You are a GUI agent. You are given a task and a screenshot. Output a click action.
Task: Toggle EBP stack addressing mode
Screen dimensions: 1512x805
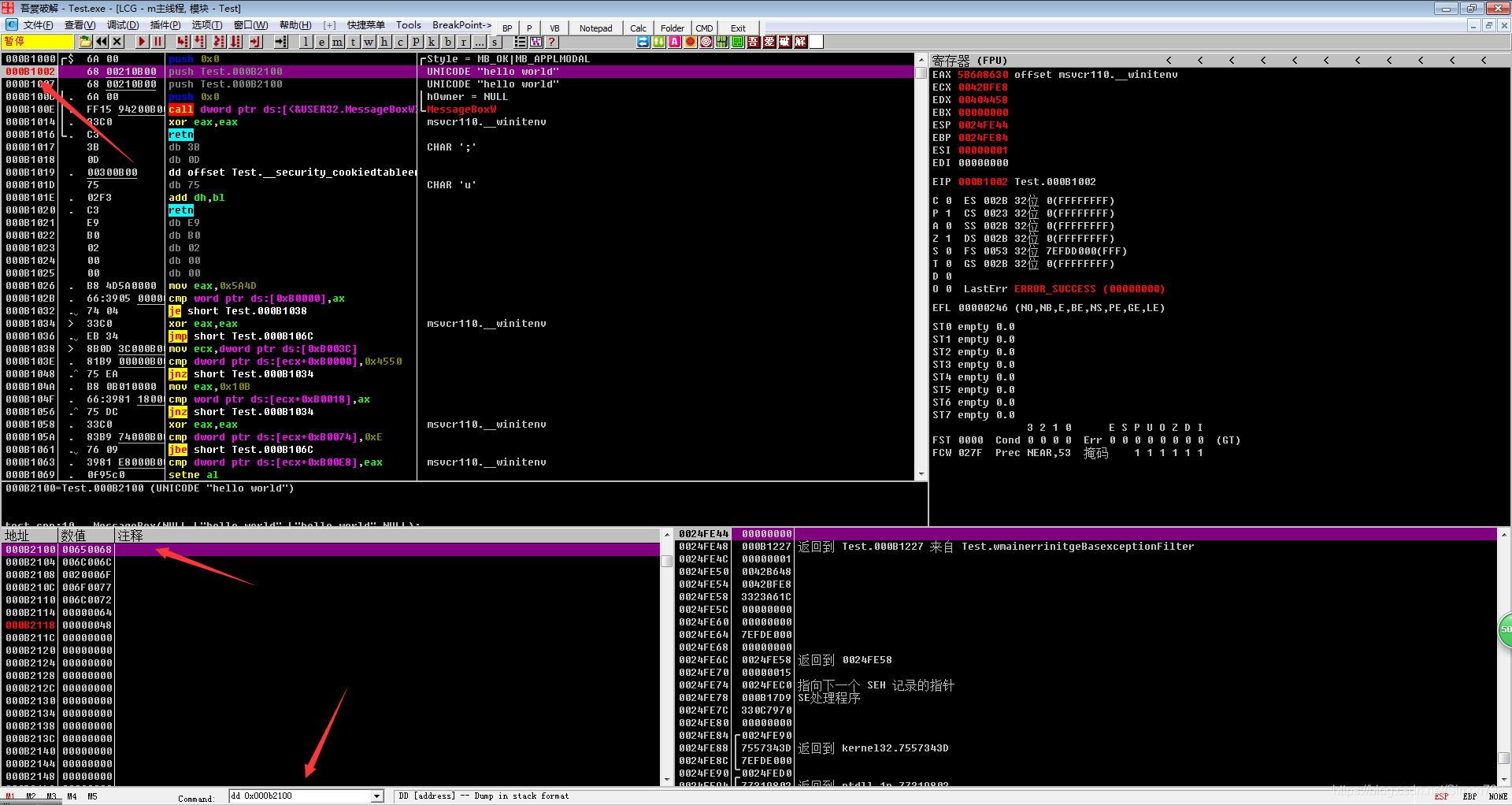click(x=1469, y=796)
